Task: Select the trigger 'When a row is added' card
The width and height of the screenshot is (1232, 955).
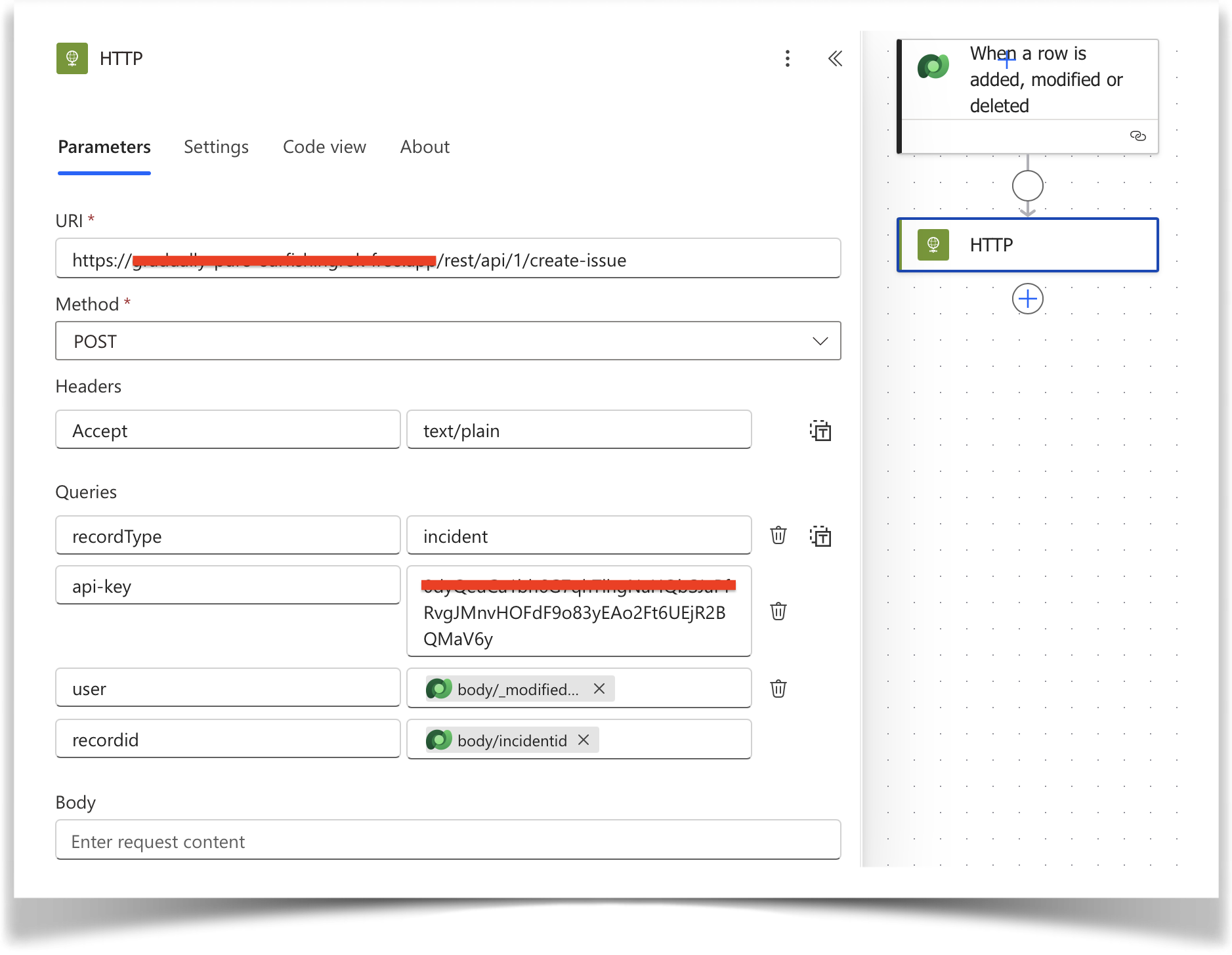Action: pos(1027,96)
